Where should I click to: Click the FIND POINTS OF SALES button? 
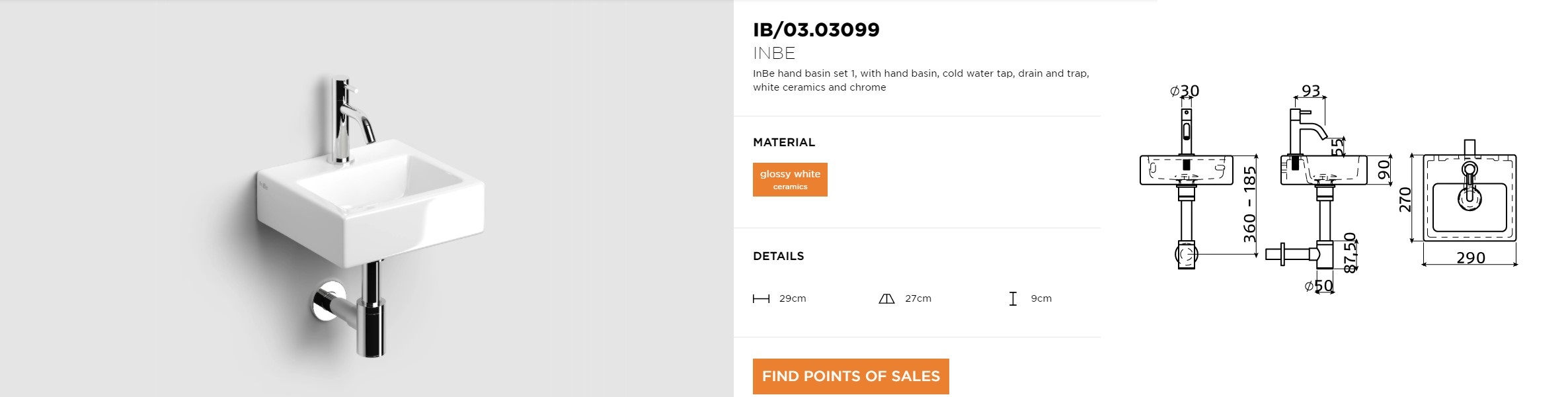coord(851,376)
